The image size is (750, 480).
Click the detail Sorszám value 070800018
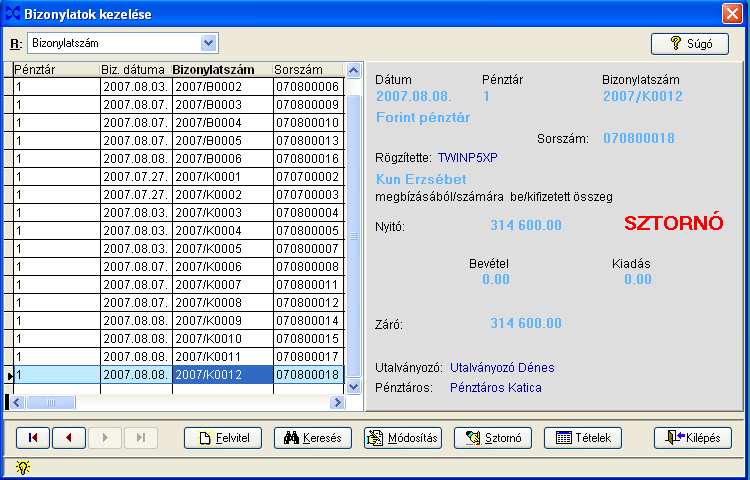pos(639,139)
